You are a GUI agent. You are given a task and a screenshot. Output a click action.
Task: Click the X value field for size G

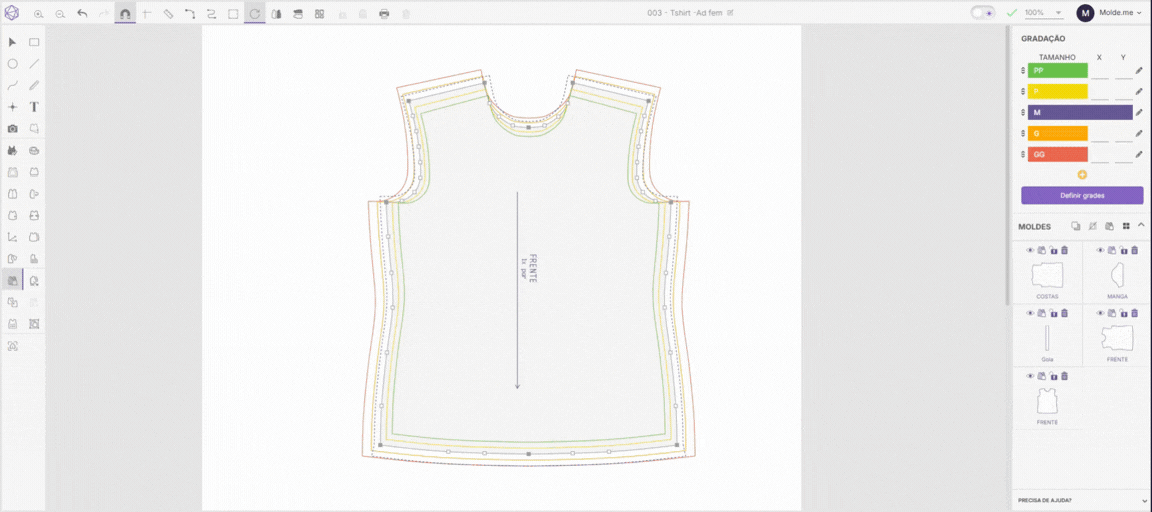tap(1100, 134)
